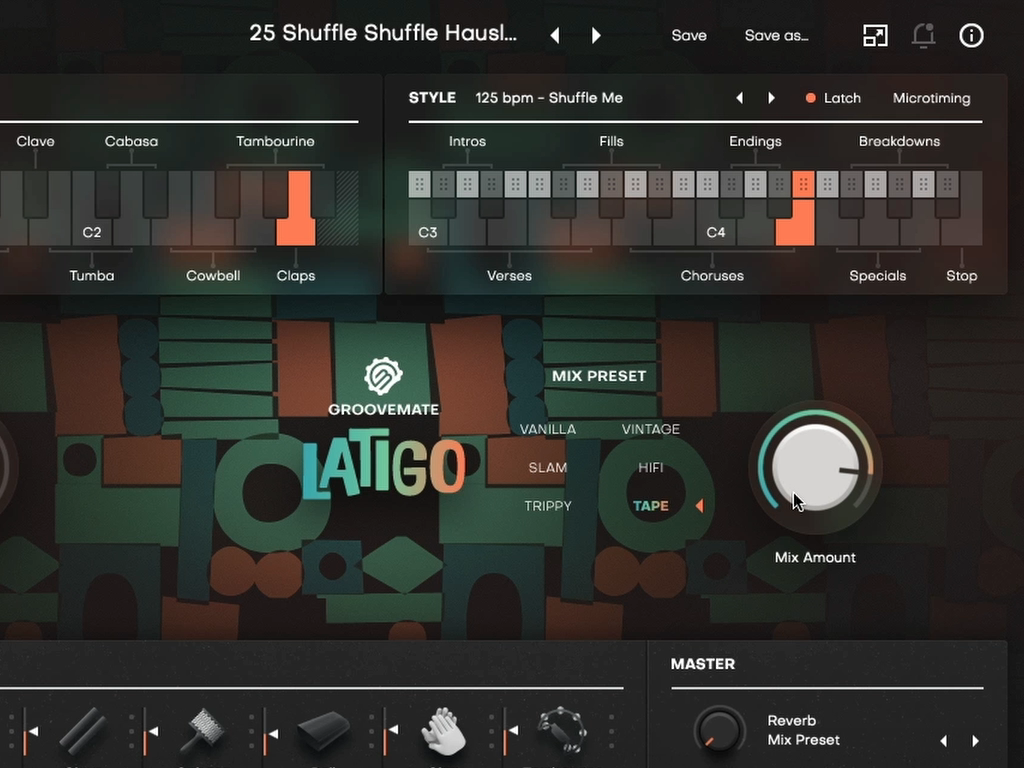
Task: Click the tambourine instrument icon
Action: [x=562, y=730]
